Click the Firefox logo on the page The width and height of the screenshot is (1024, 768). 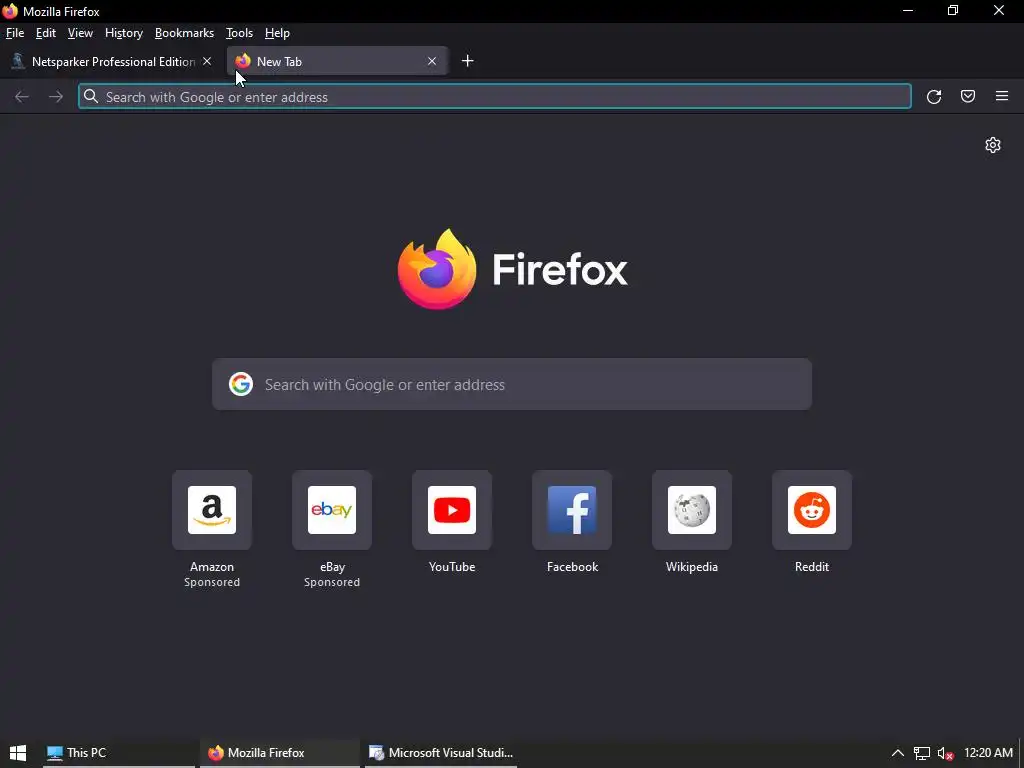(437, 269)
